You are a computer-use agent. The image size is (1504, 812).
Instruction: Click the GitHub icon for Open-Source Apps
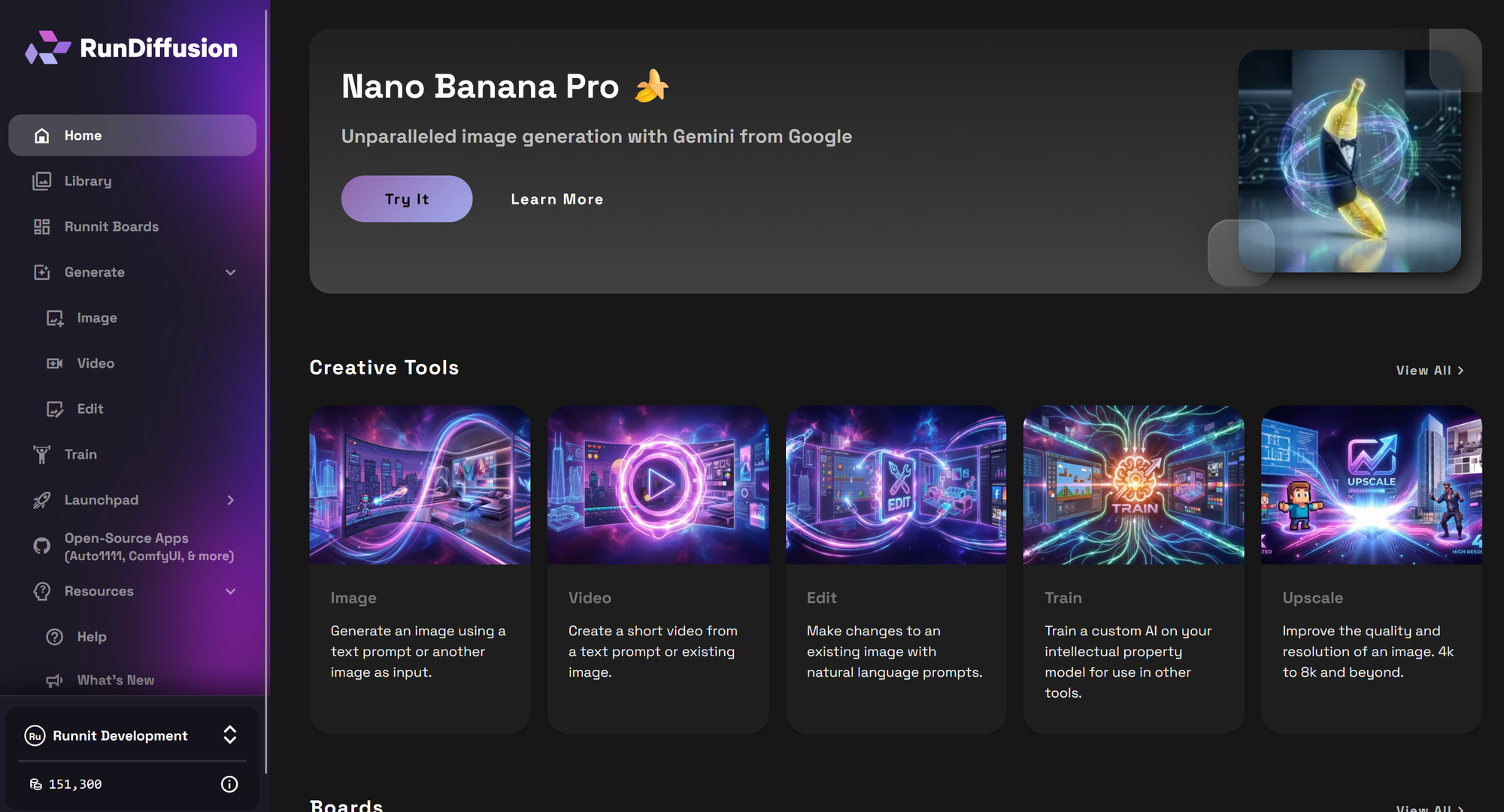42,547
